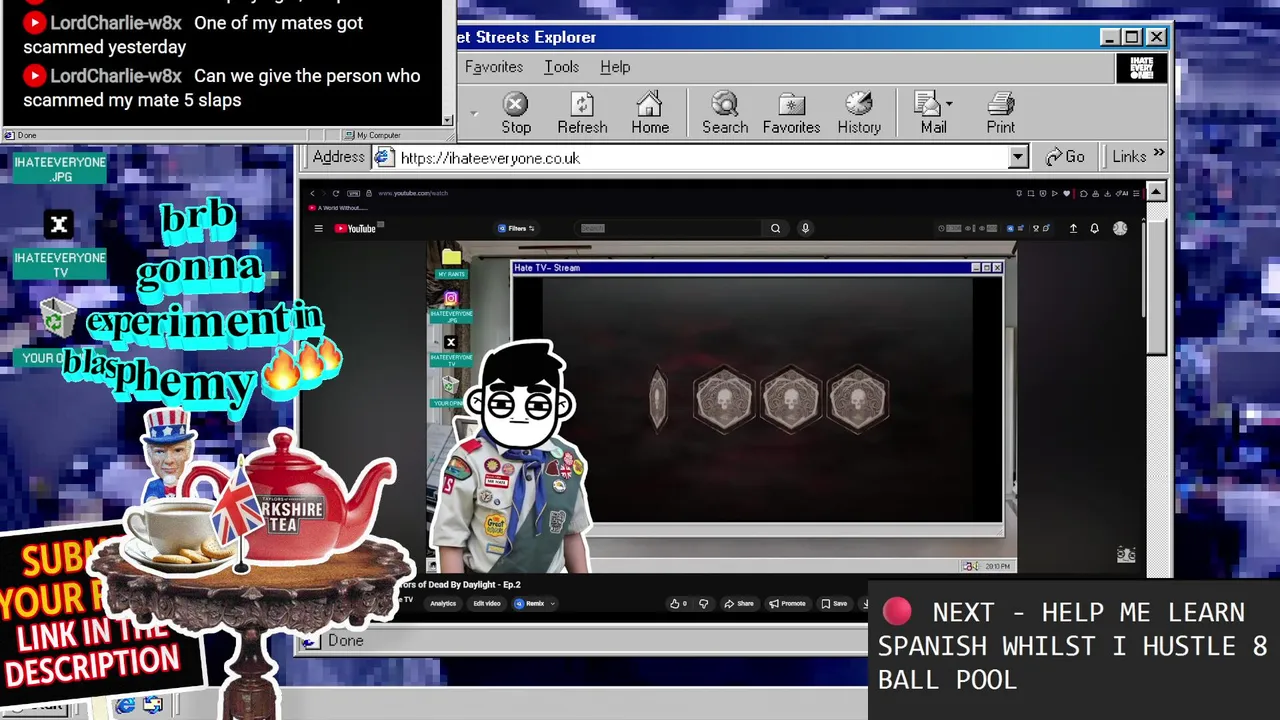Click the Print toolbar button
The height and width of the screenshot is (720, 1280).
1001,112
